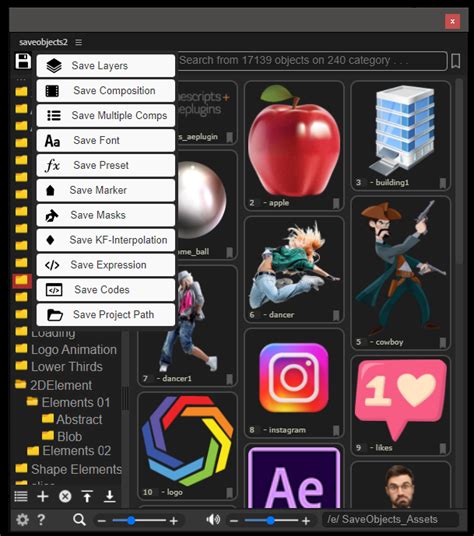Click the floppy disk save icon
This screenshot has height=536, width=474.
pos(23,62)
